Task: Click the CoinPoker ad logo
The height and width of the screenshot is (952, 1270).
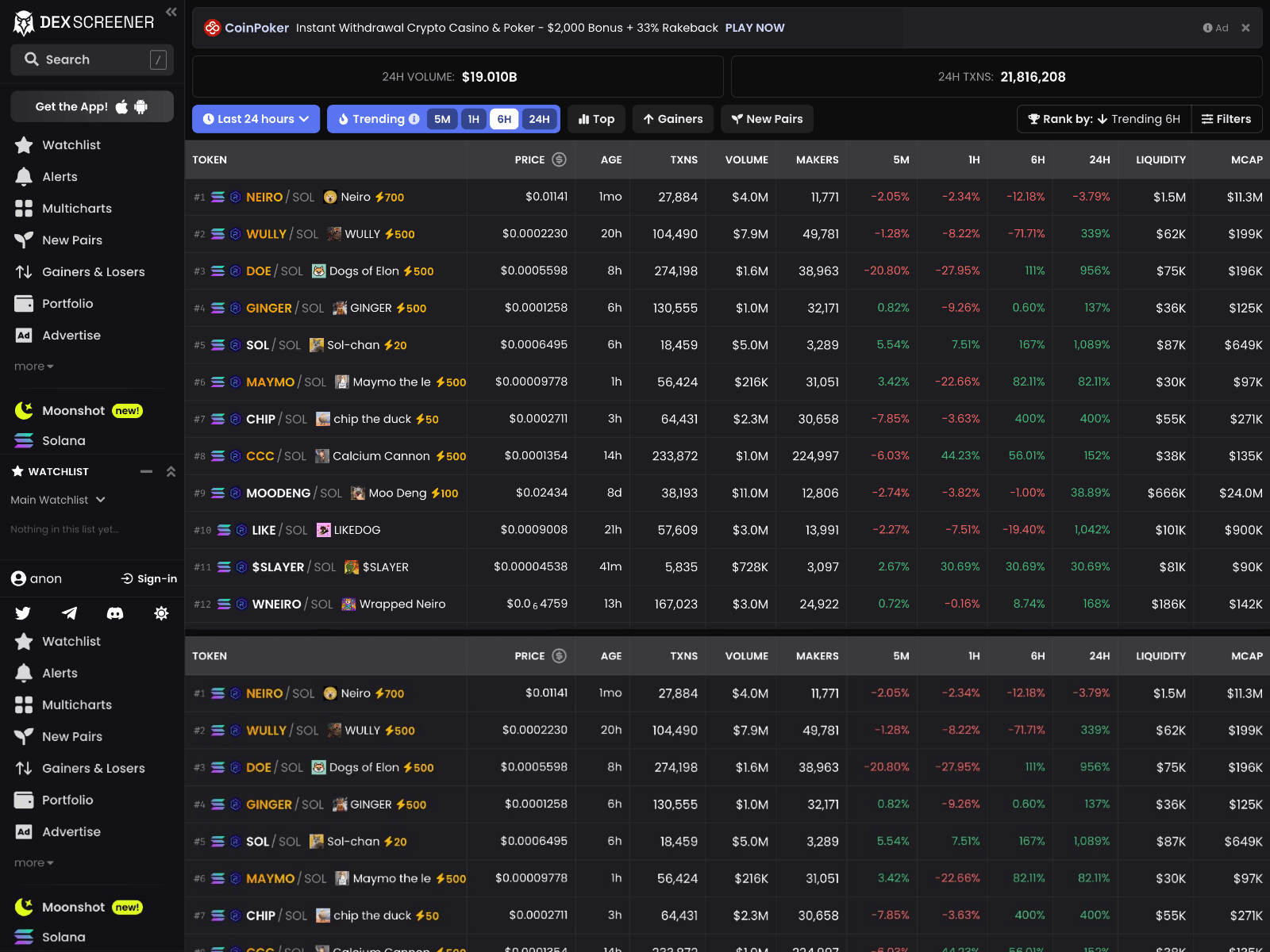Action: (x=213, y=28)
